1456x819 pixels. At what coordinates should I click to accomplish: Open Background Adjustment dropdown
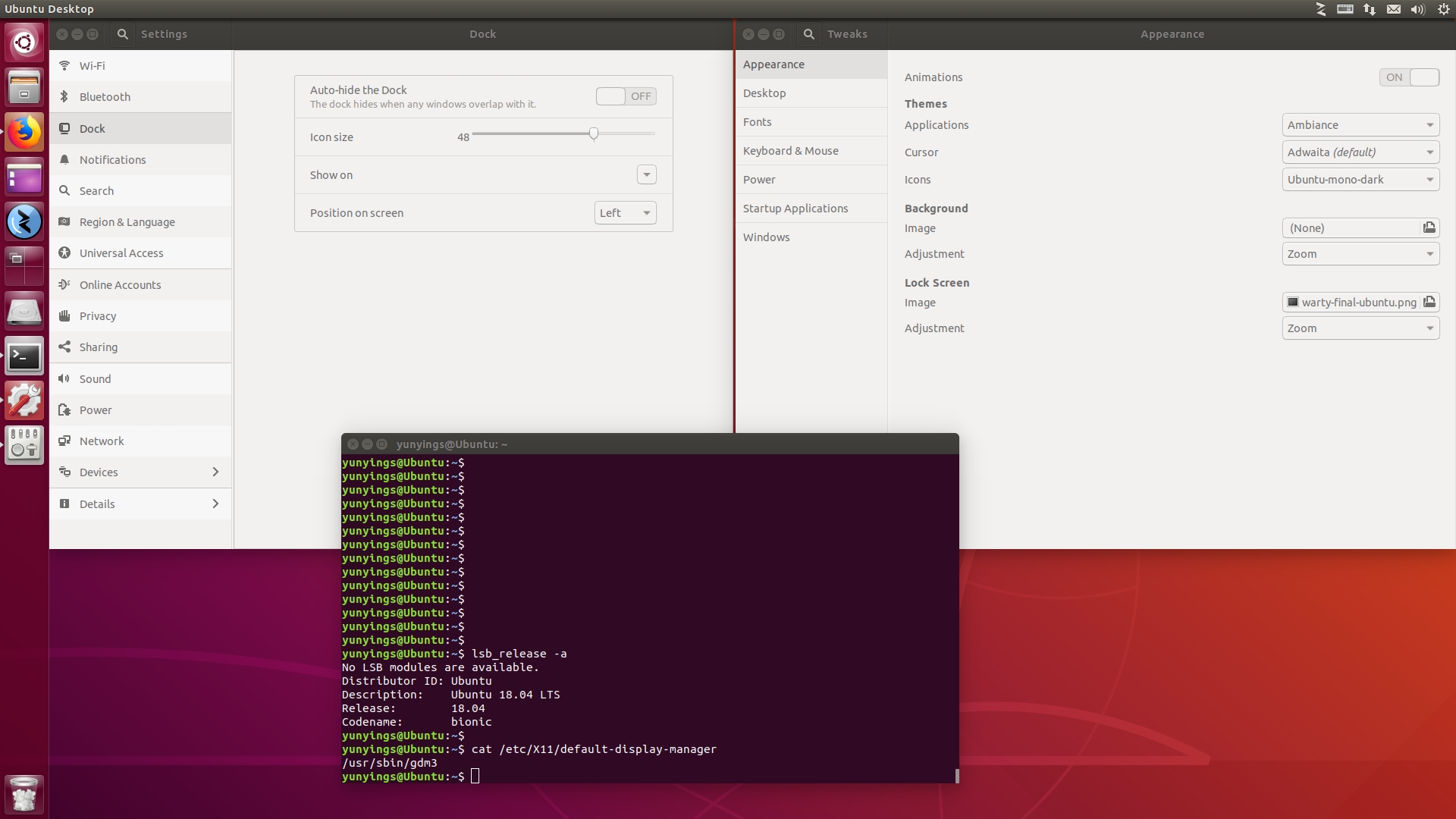[x=1360, y=254]
